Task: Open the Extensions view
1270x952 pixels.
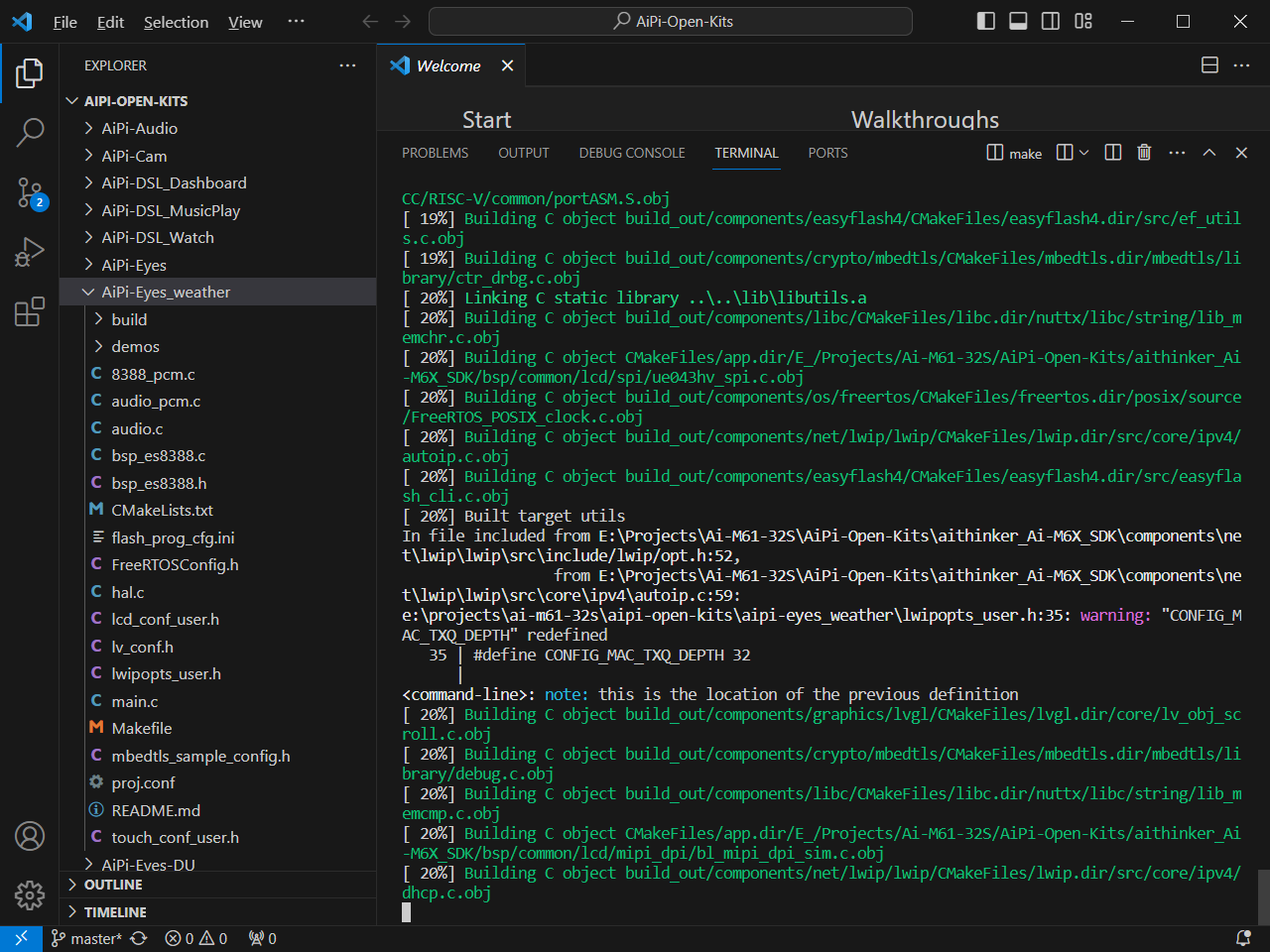Action: tap(30, 311)
